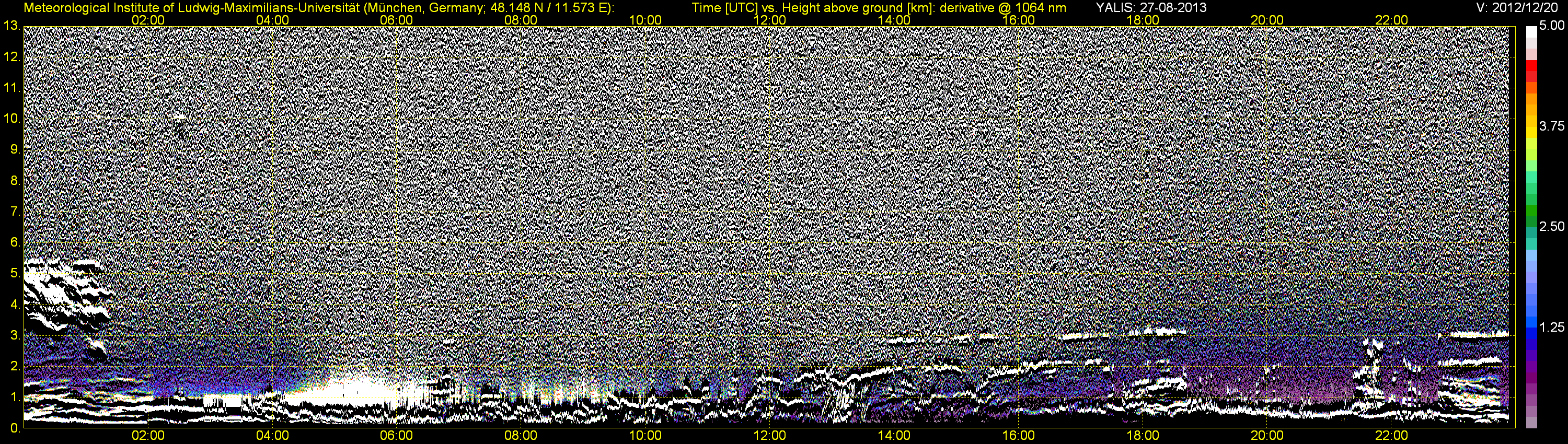This screenshot has width=1568, height=444.
Task: Pick the 3 km height axis label
Action: (x=15, y=336)
